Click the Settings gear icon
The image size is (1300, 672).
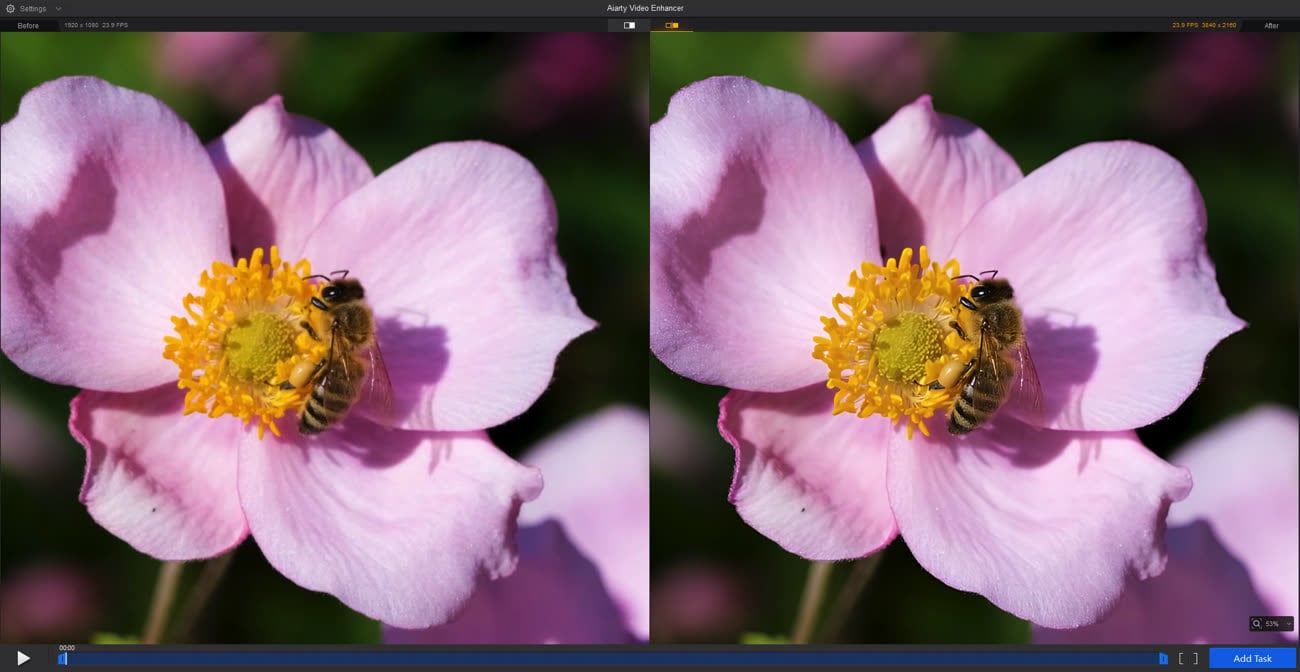pyautogui.click(x=10, y=8)
